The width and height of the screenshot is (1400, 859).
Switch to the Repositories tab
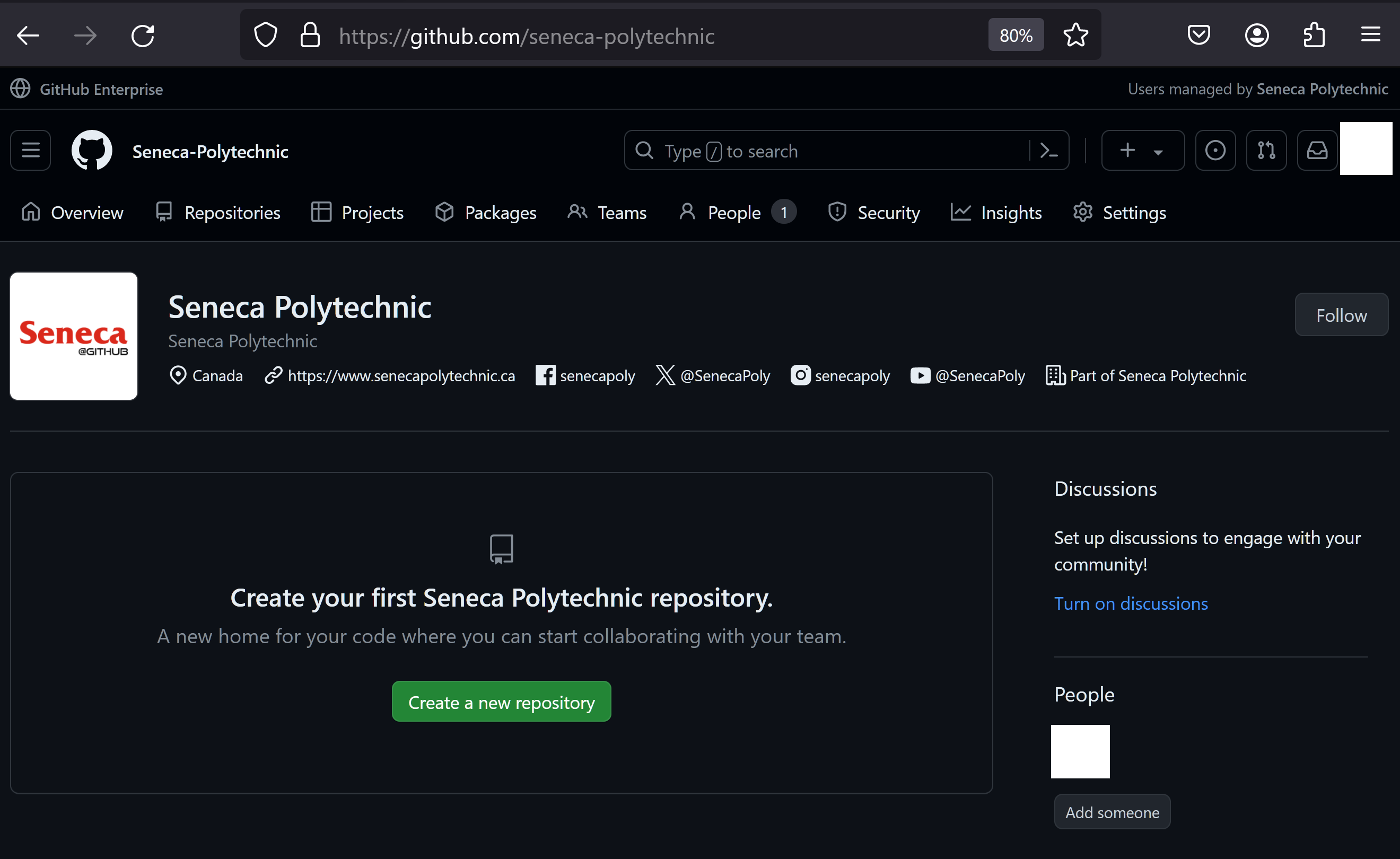click(218, 213)
